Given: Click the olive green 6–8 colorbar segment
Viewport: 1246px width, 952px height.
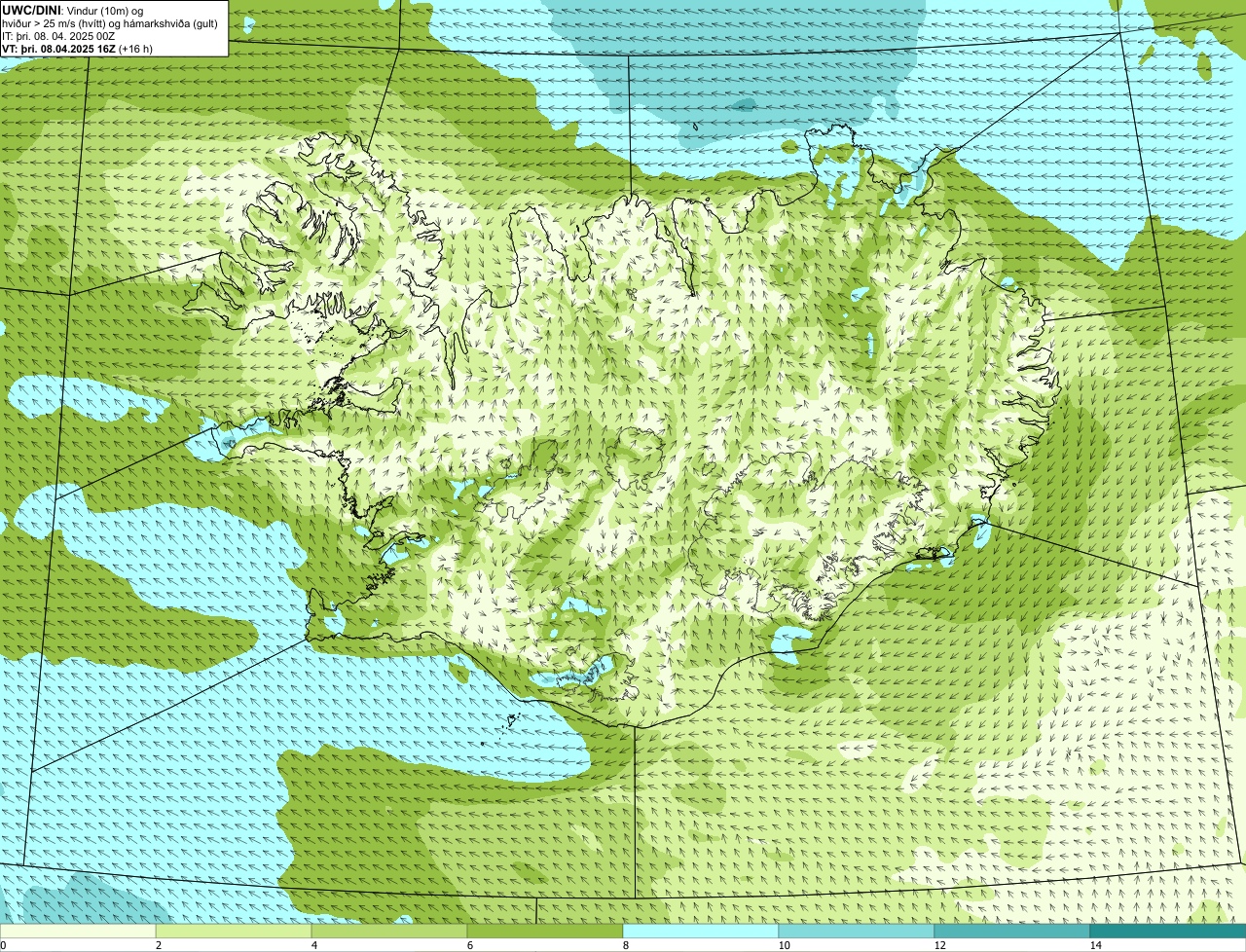Looking at the screenshot, I should (545, 931).
